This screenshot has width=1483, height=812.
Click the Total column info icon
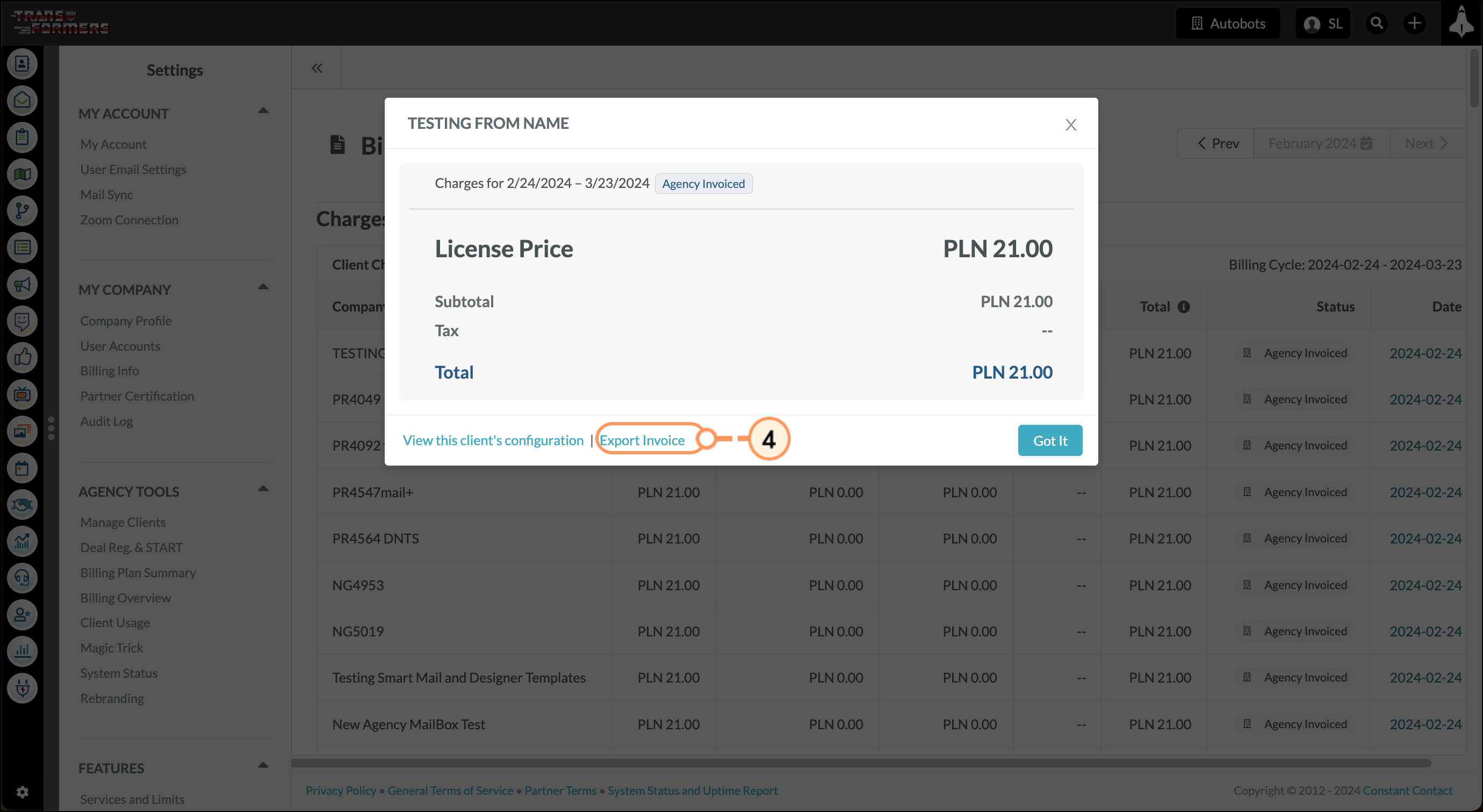pos(1184,307)
